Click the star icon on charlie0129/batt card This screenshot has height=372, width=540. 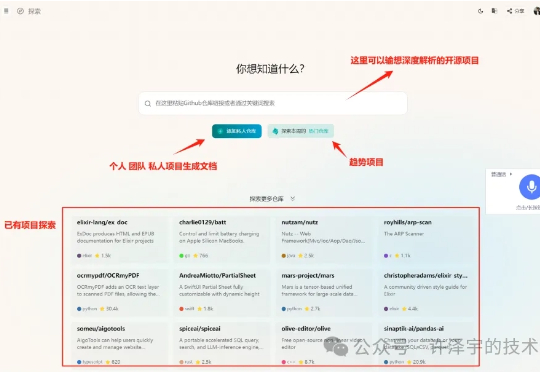196,256
